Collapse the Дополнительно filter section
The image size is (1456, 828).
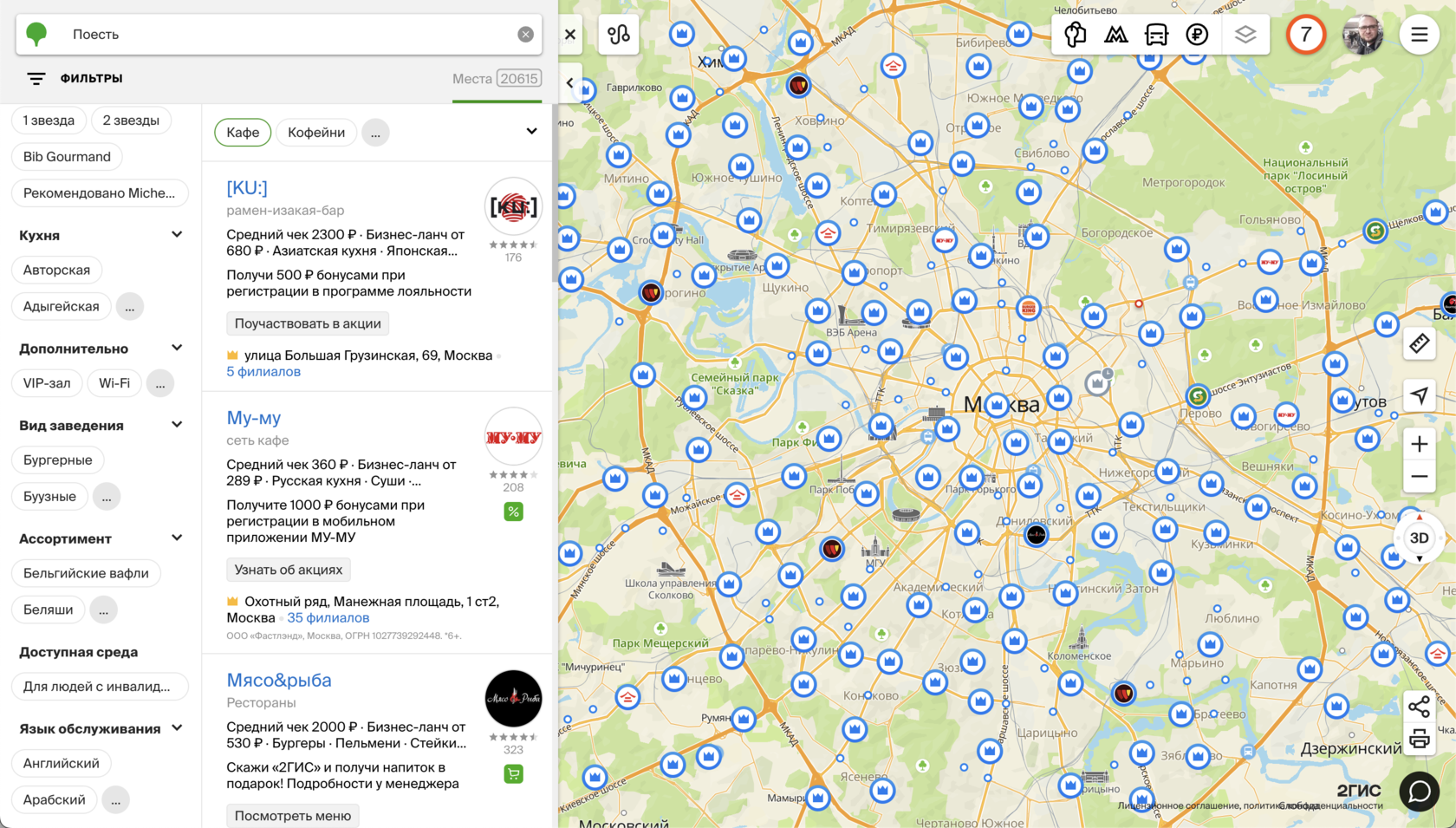coord(177,349)
